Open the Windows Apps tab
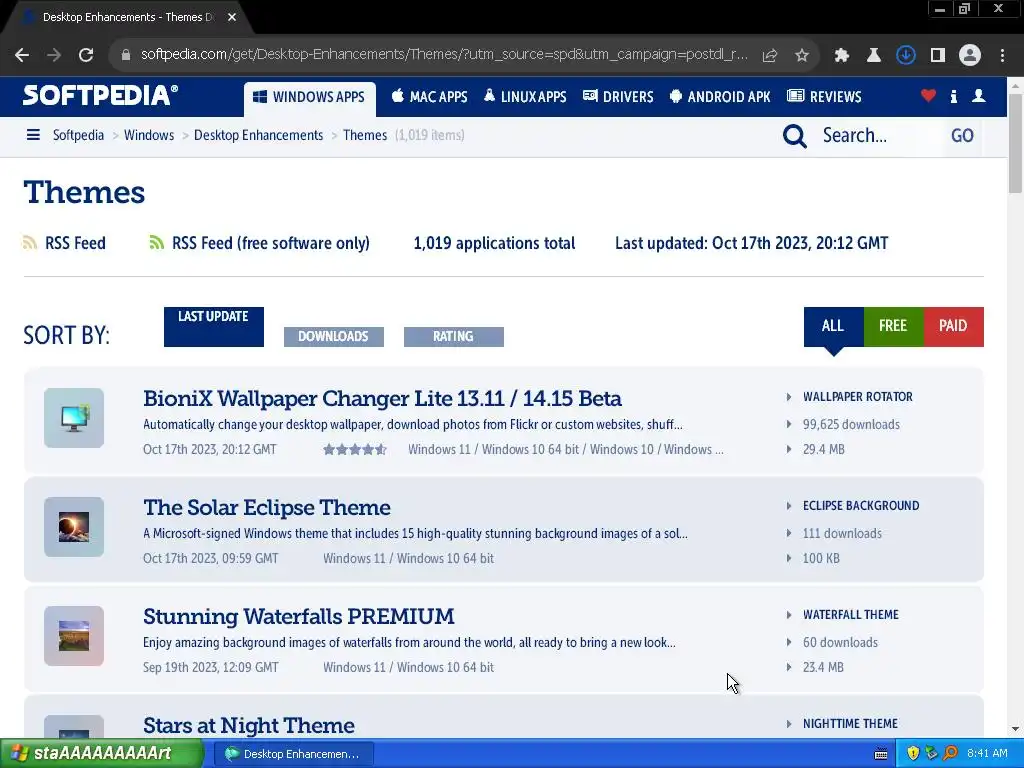This screenshot has height=768, width=1024. (x=310, y=97)
